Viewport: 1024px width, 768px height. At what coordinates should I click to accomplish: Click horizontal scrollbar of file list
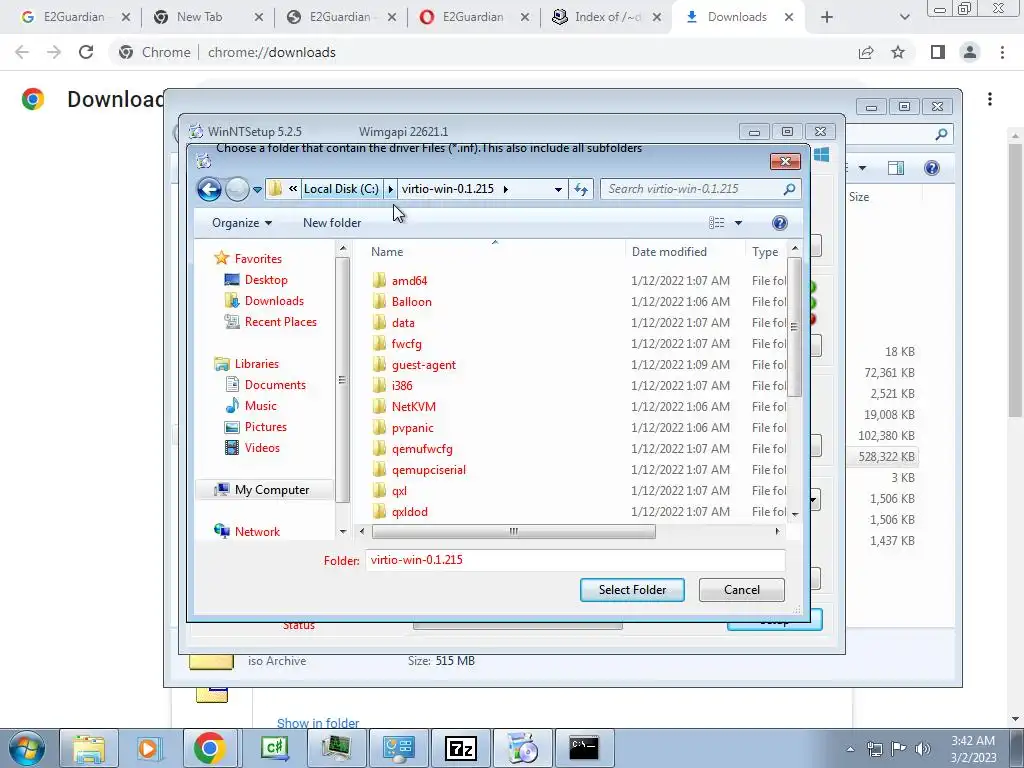[513, 532]
